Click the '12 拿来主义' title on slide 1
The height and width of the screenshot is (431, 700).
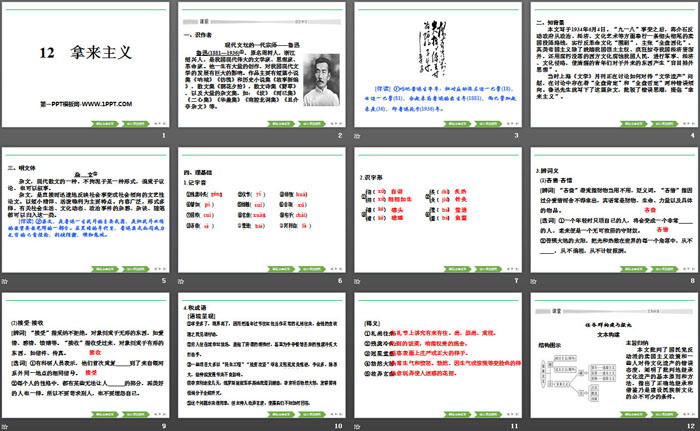[86, 53]
